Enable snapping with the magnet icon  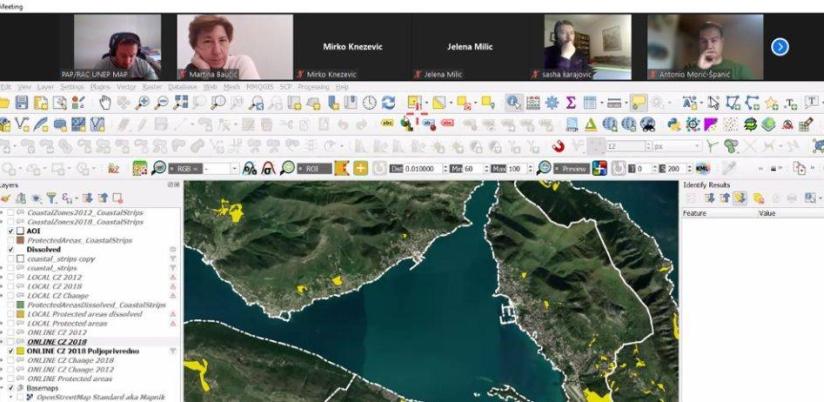click(559, 147)
